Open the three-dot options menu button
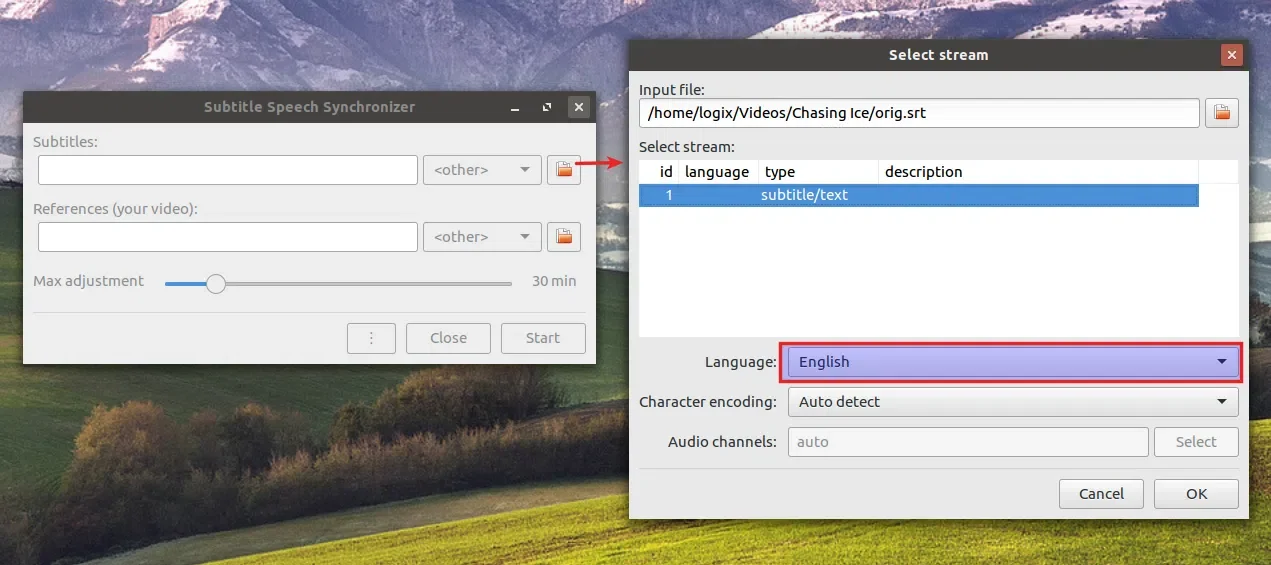Image resolution: width=1271 pixels, height=565 pixels. (x=371, y=338)
